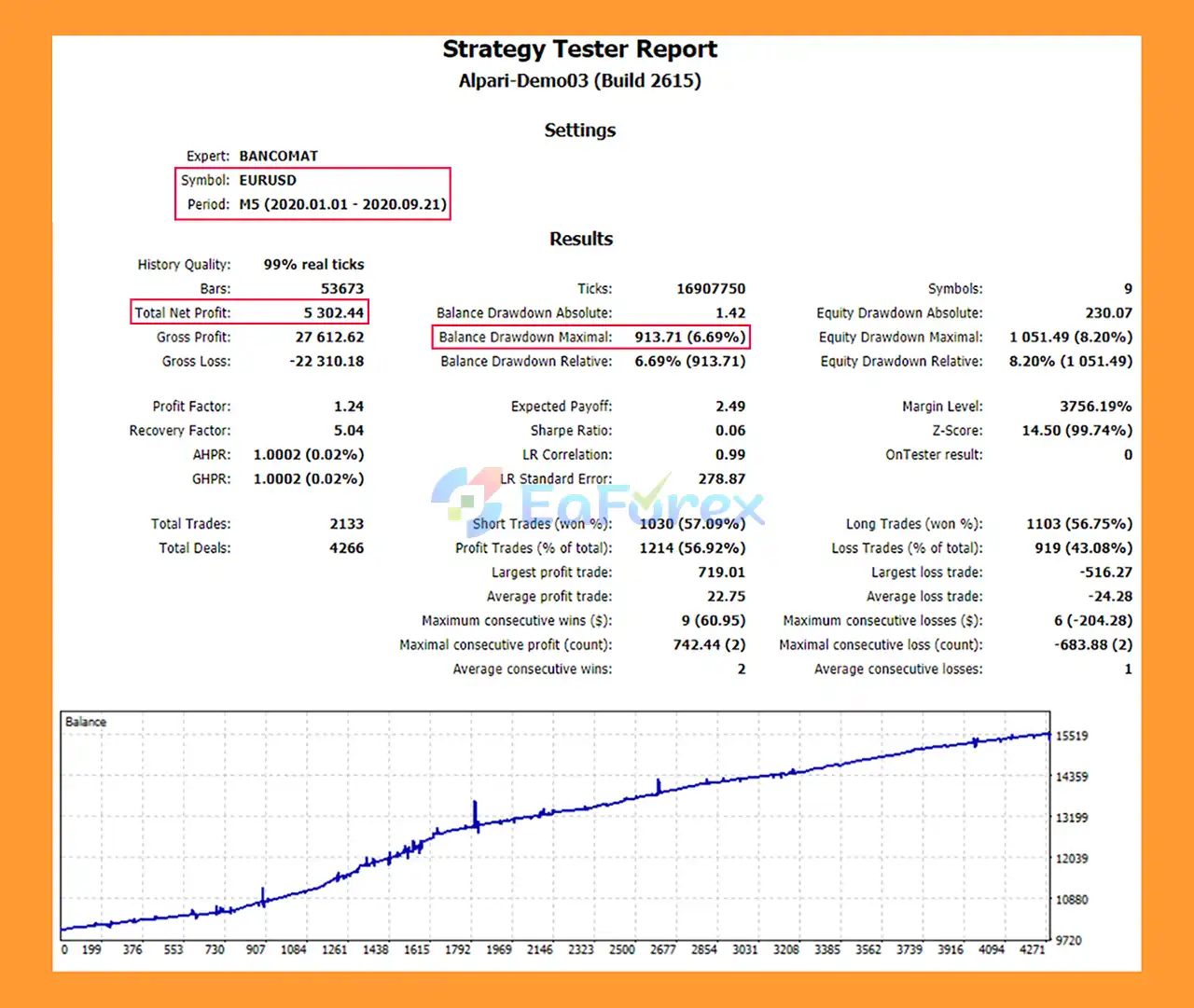Click the 2146 marker on chart x-axis

539,949
